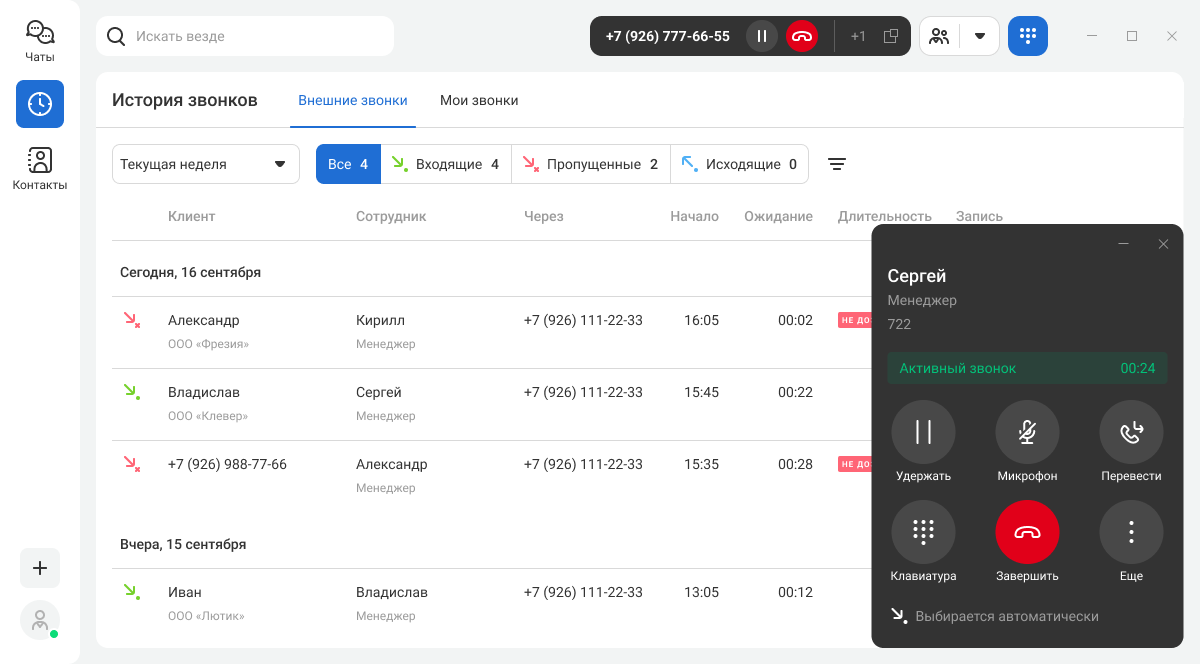Filter by Входящие calls
This screenshot has width=1200, height=664.
(x=446, y=164)
